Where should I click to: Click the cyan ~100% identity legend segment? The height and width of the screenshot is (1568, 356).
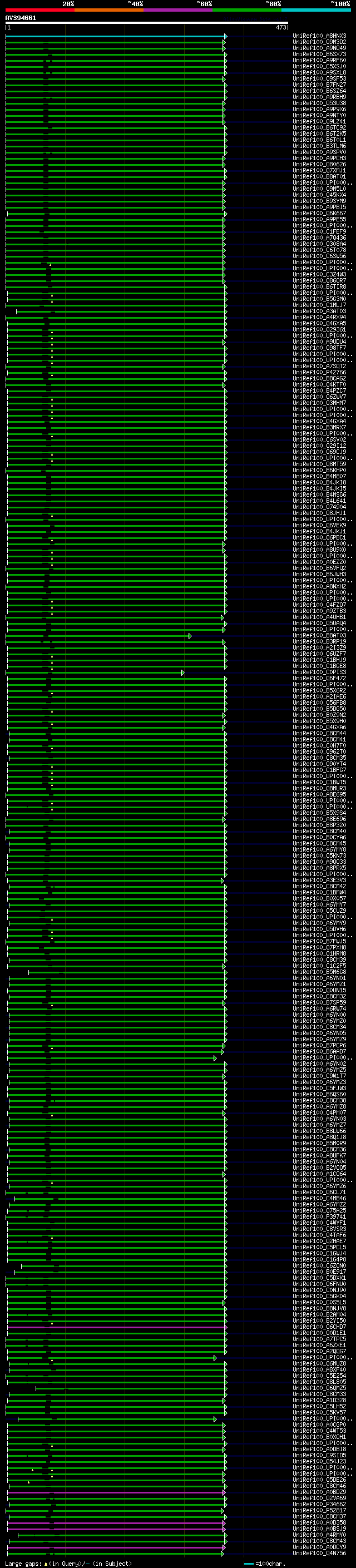(x=316, y=10)
